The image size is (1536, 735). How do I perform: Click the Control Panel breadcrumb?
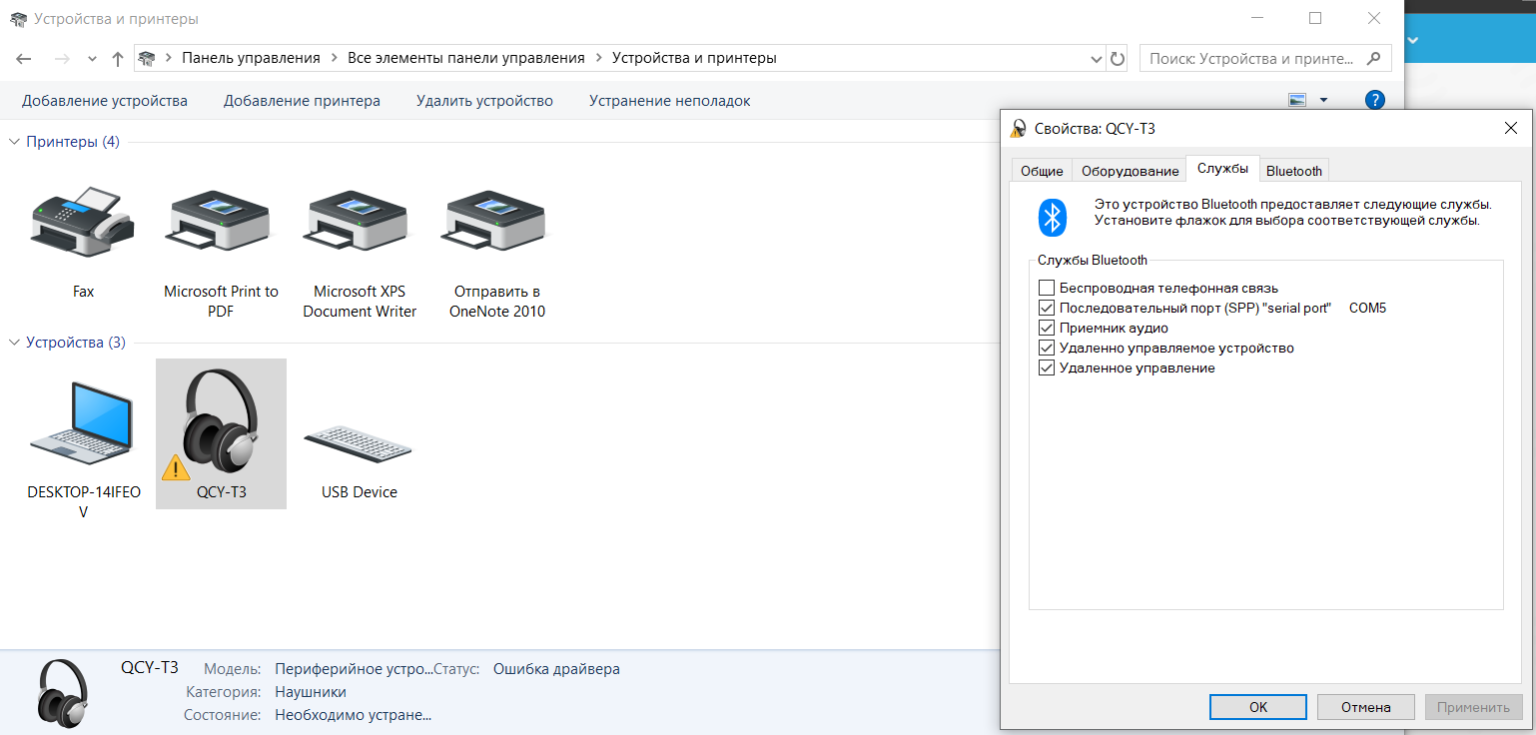point(251,58)
